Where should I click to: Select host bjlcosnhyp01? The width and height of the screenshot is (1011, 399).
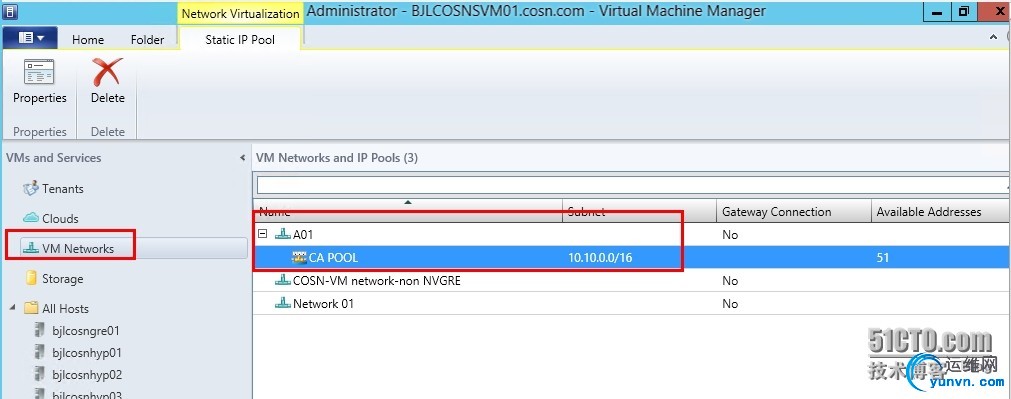point(86,353)
